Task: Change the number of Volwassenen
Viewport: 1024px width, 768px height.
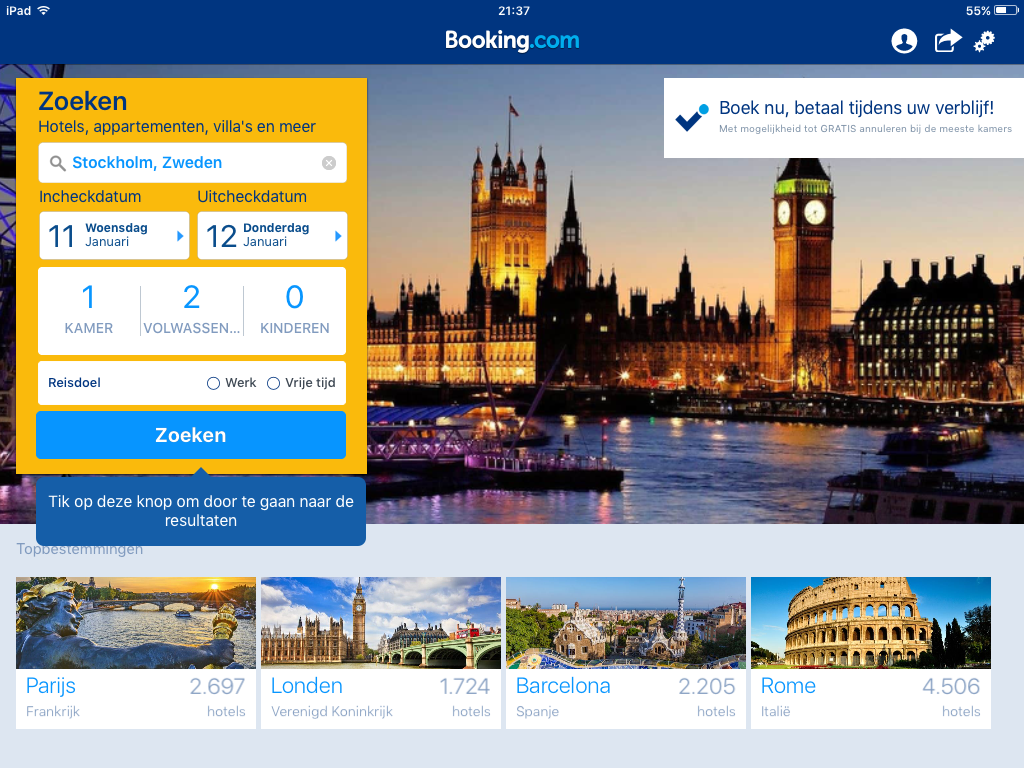Action: click(191, 310)
